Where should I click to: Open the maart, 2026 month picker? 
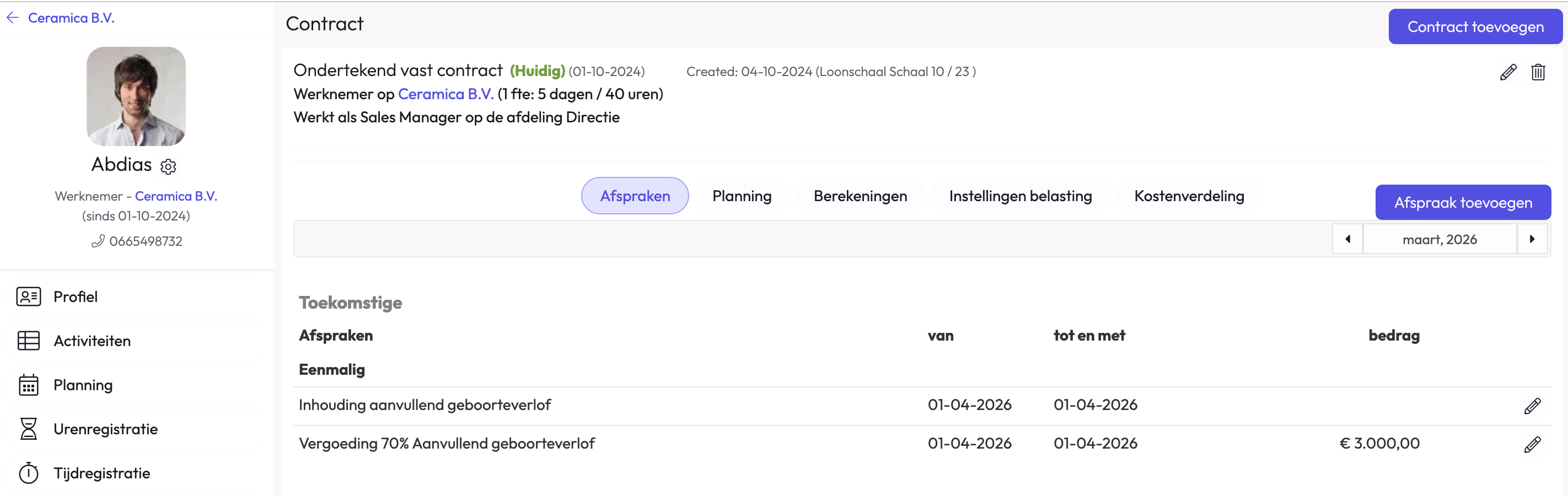tap(1440, 239)
